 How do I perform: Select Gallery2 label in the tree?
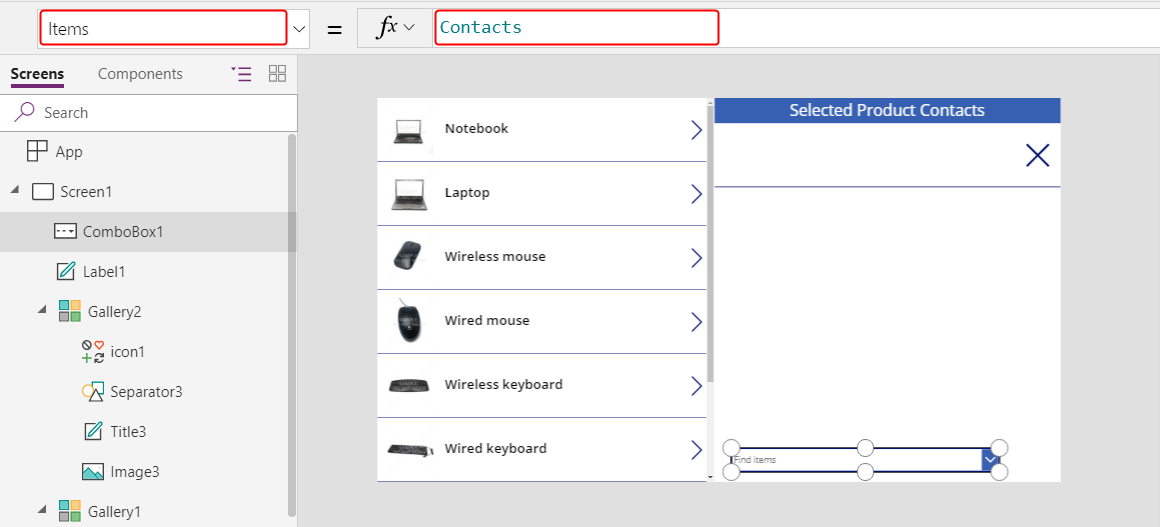pyautogui.click(x=115, y=312)
